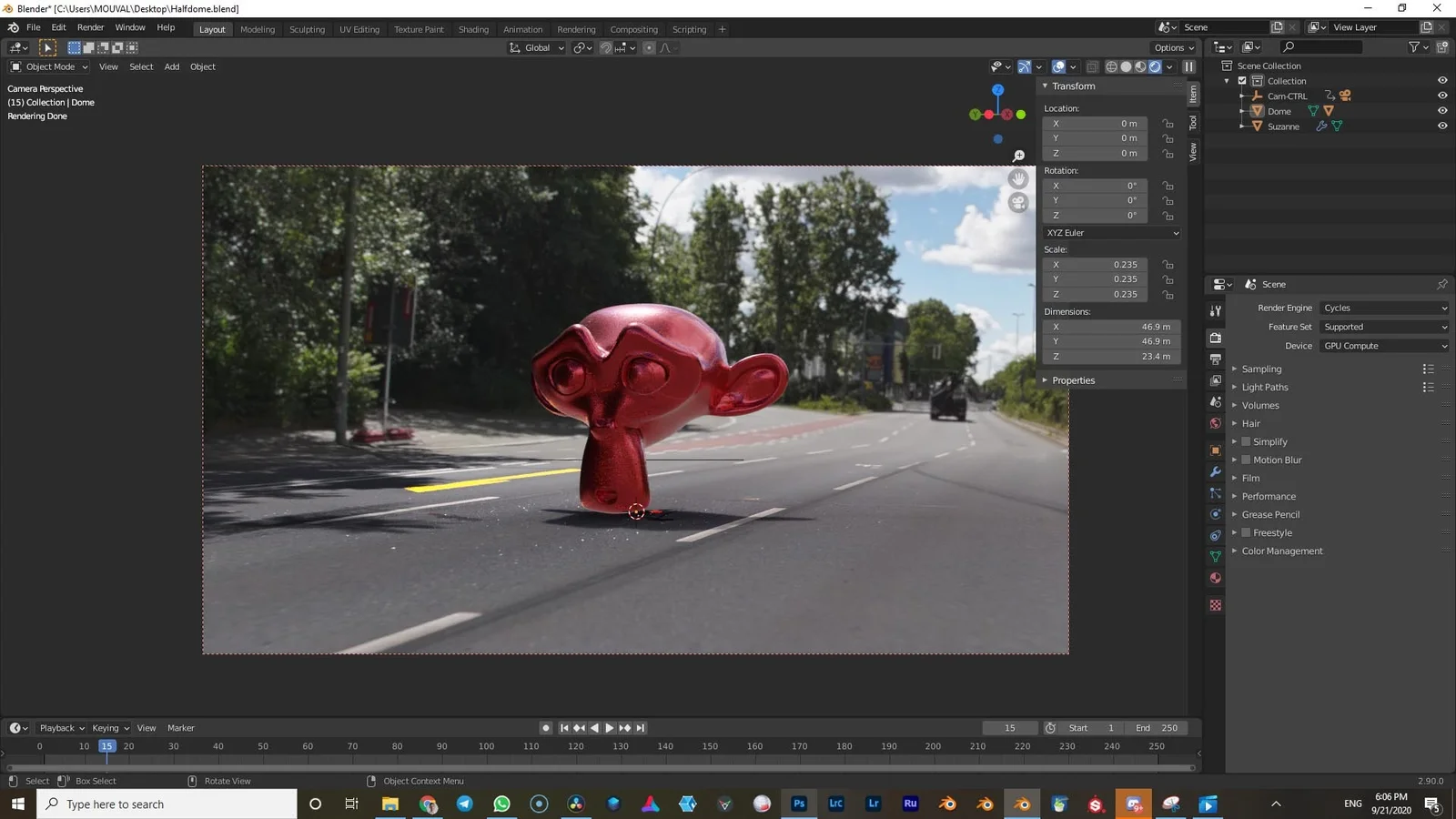The image size is (1456, 819).
Task: Pause the viewport render
Action: coord(1188,66)
